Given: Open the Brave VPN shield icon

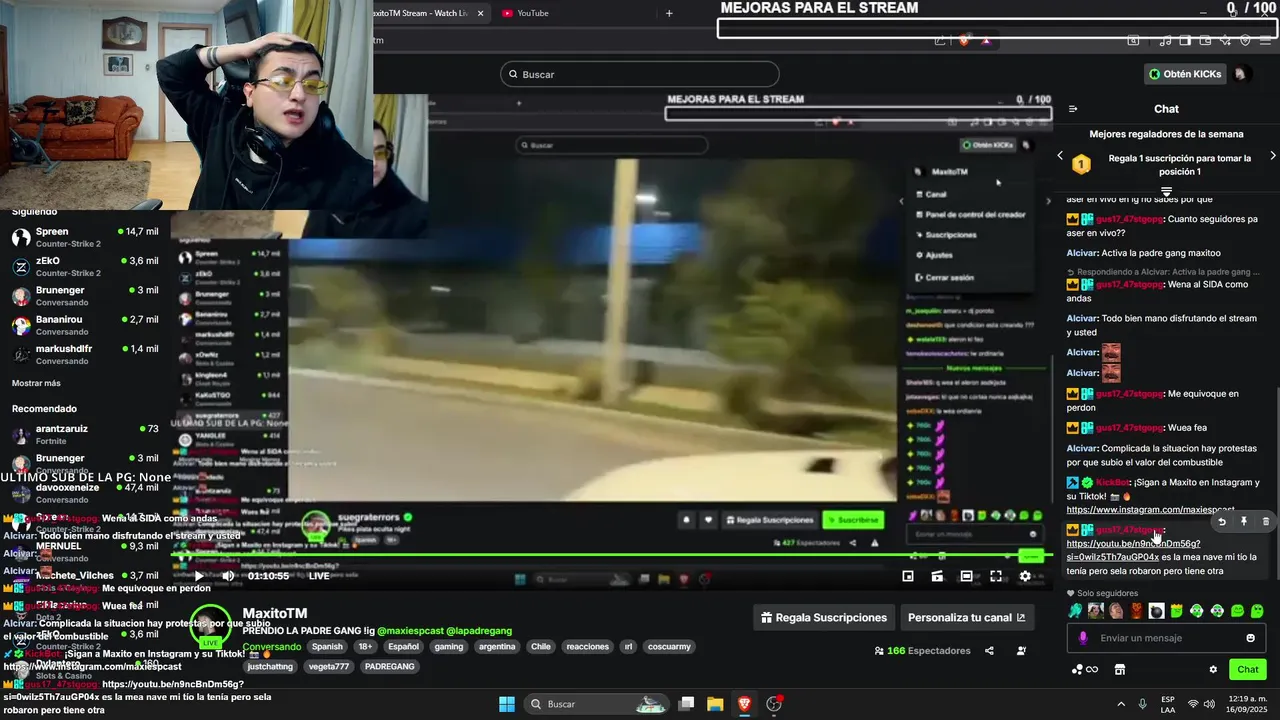Looking at the screenshot, I should [x=1245, y=41].
